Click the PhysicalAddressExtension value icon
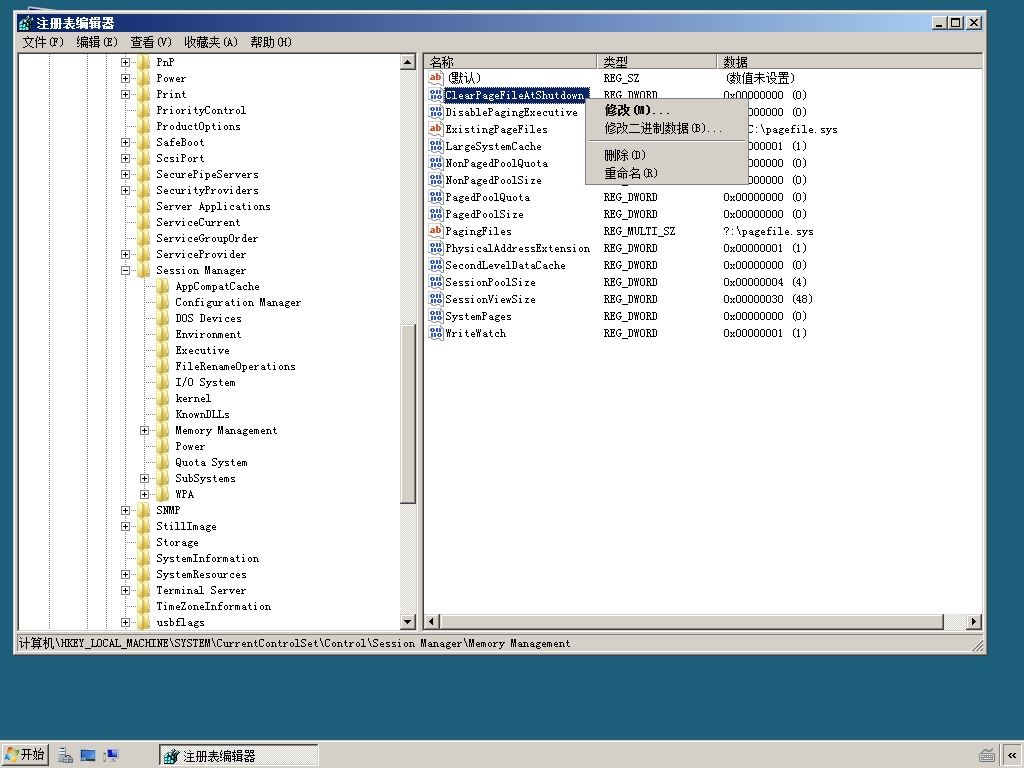Image resolution: width=1024 pixels, height=768 pixels. click(436, 248)
